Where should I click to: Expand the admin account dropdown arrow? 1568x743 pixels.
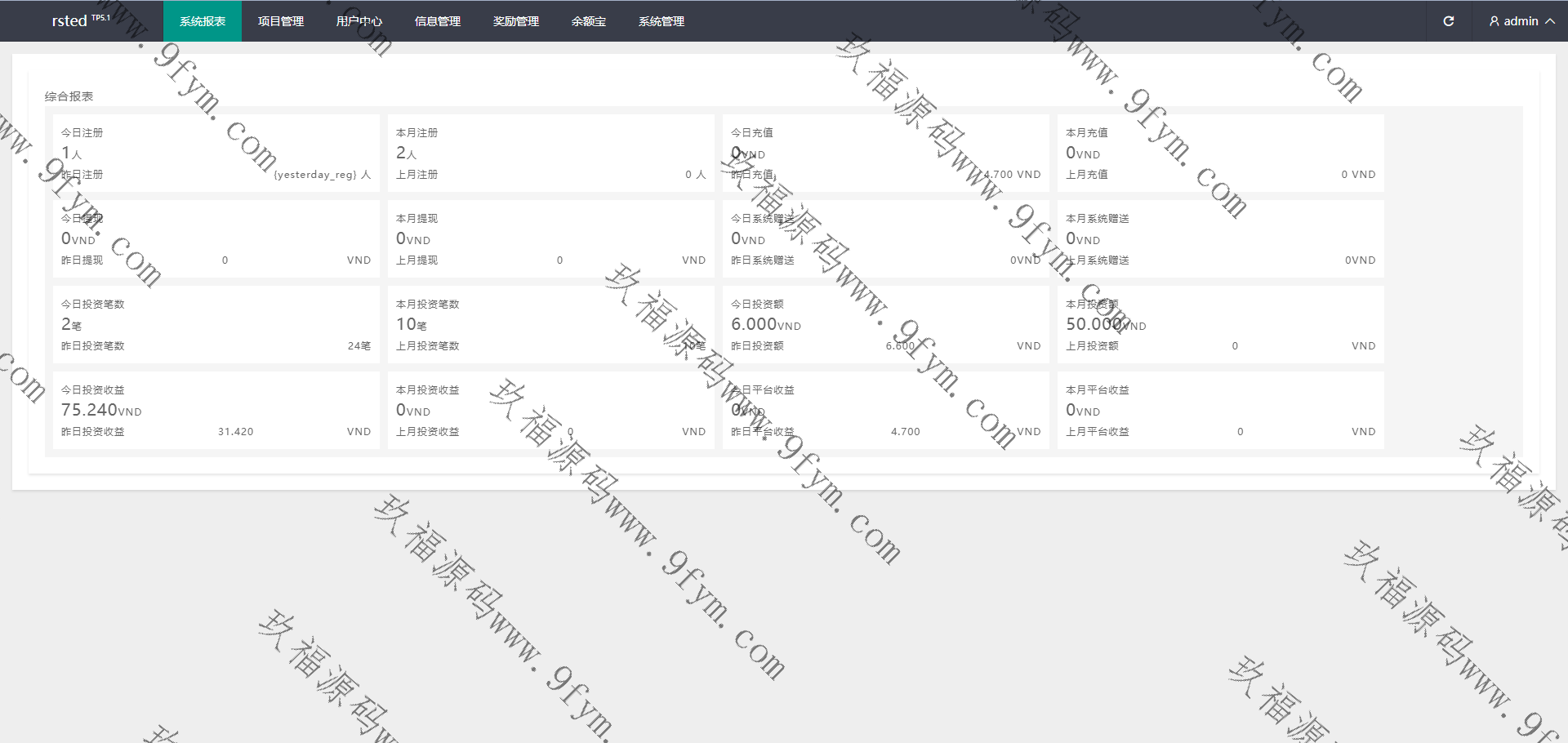coord(1549,21)
